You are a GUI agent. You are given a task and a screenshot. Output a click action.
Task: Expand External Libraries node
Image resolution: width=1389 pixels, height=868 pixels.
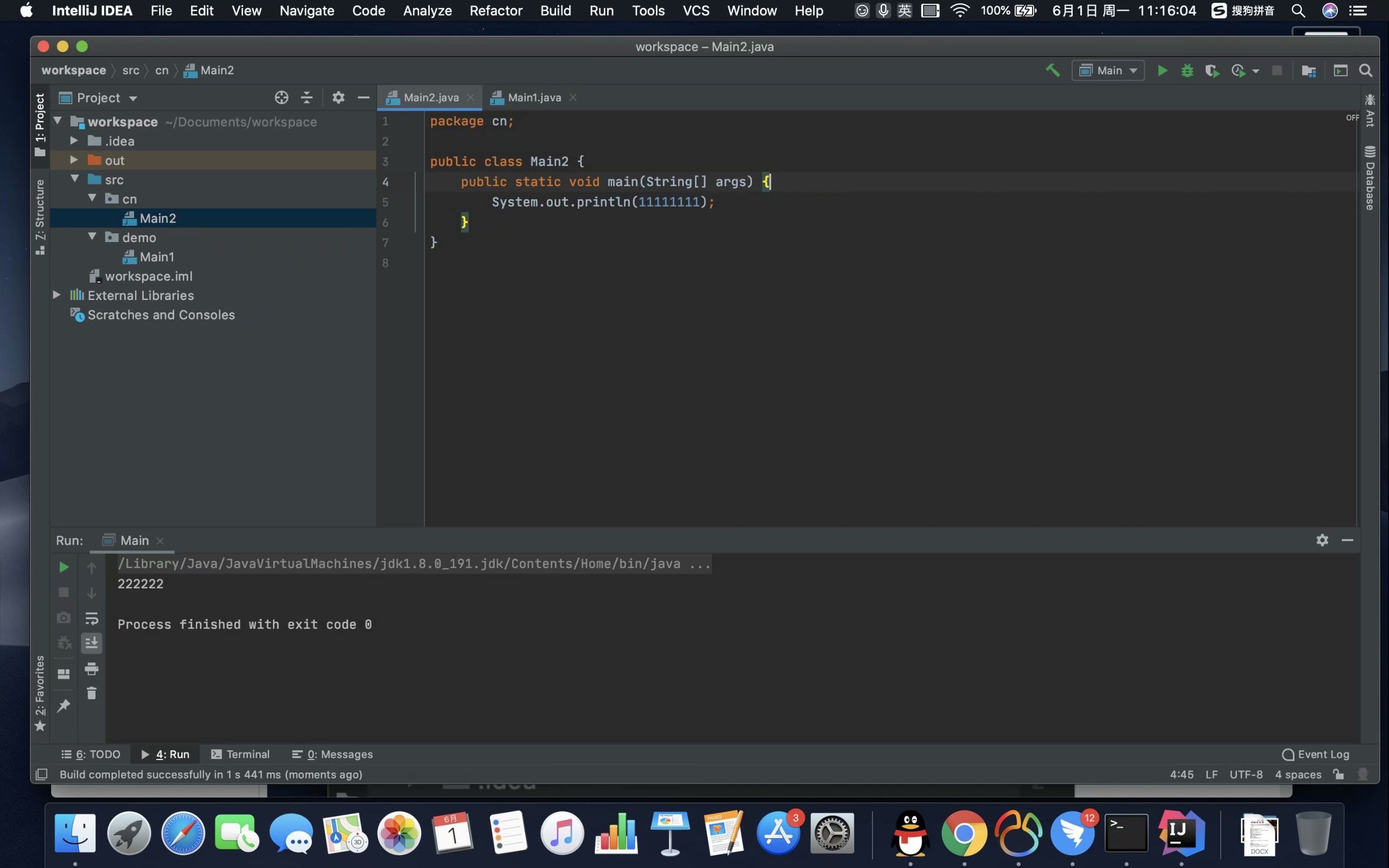point(57,295)
